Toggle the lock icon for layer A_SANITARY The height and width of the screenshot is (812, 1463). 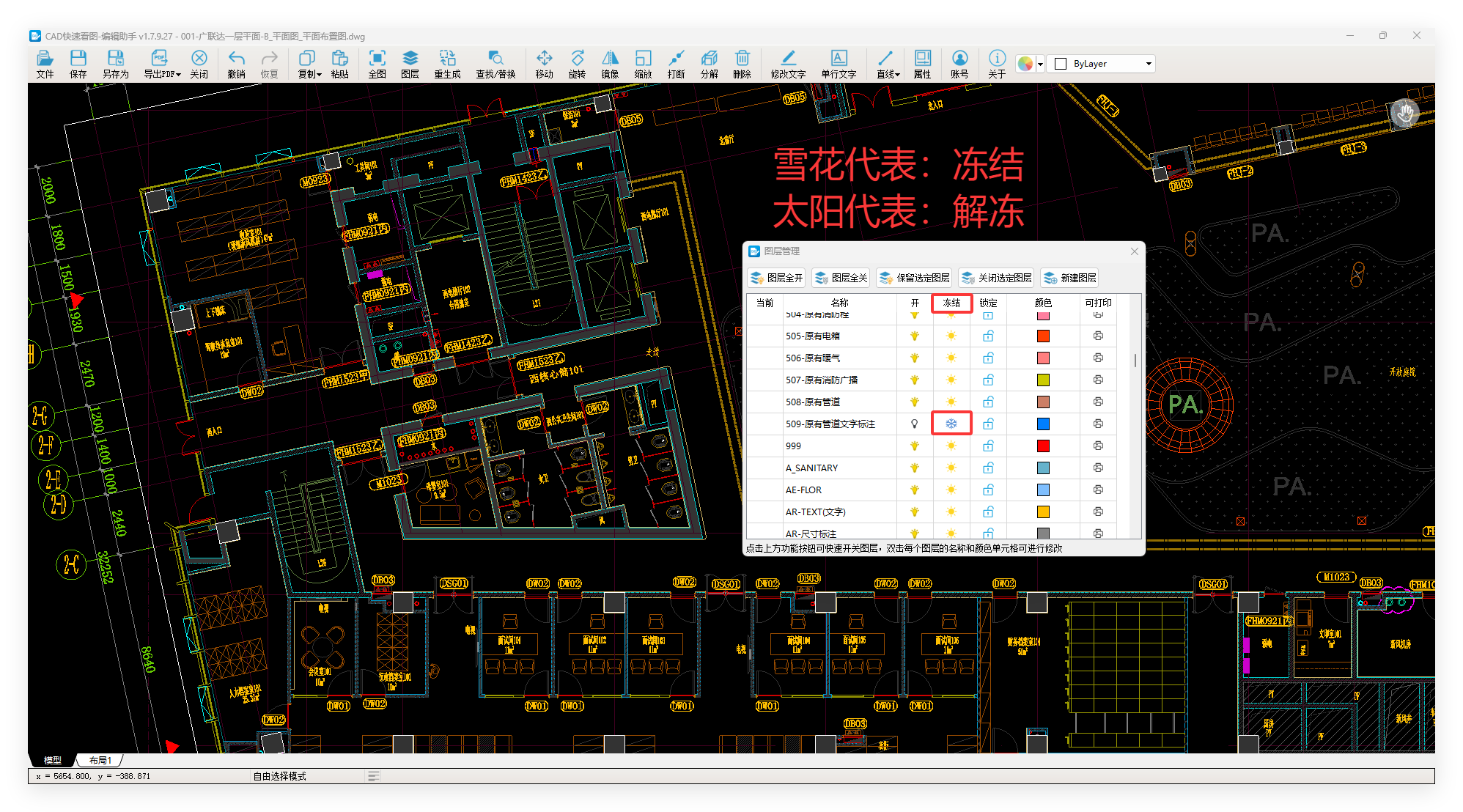988,468
